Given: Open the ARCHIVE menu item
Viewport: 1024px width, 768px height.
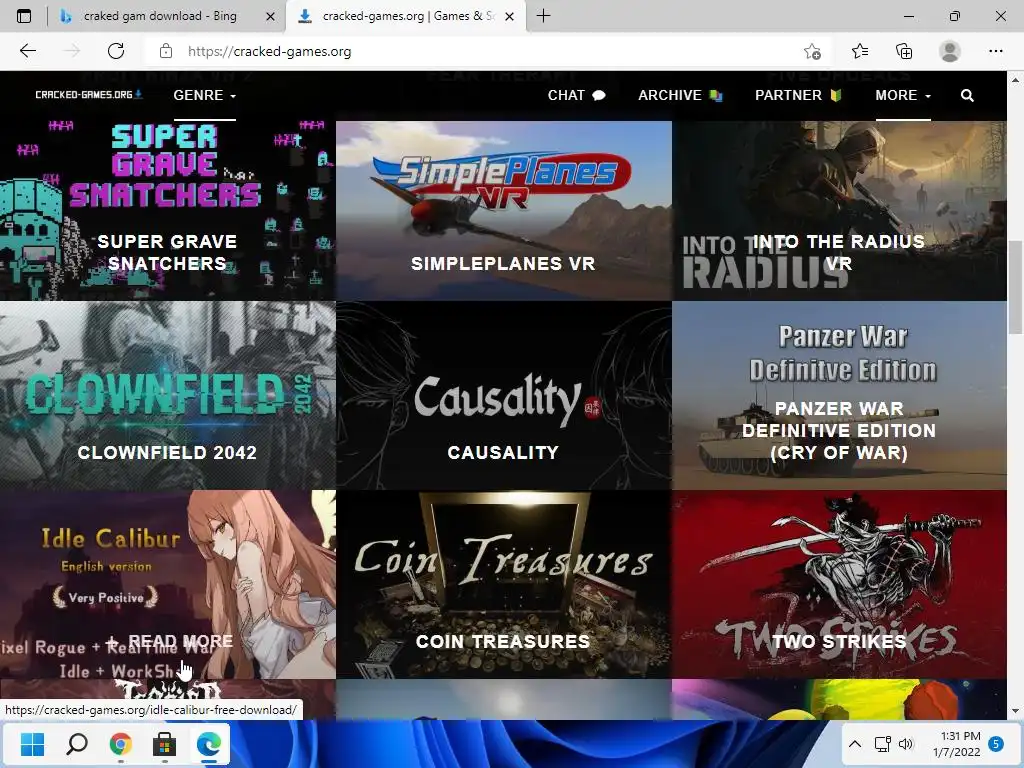Looking at the screenshot, I should click(x=680, y=95).
